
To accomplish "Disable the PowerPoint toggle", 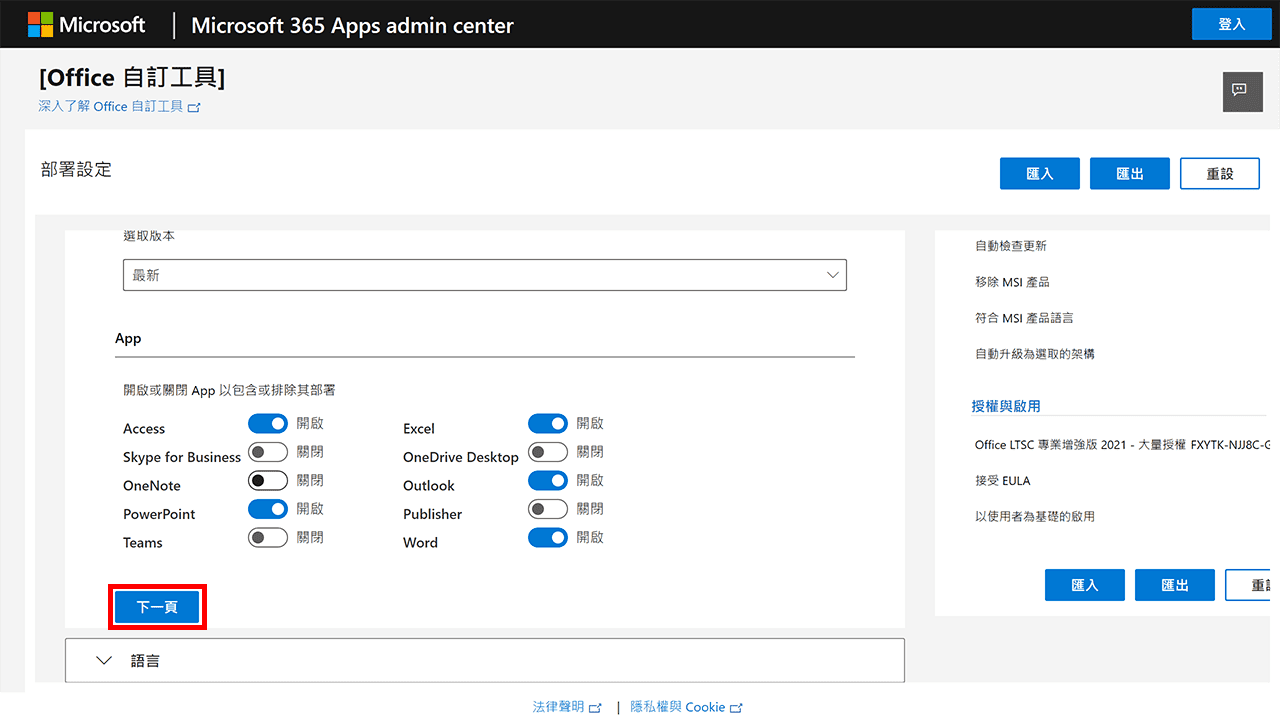I will click(267, 508).
